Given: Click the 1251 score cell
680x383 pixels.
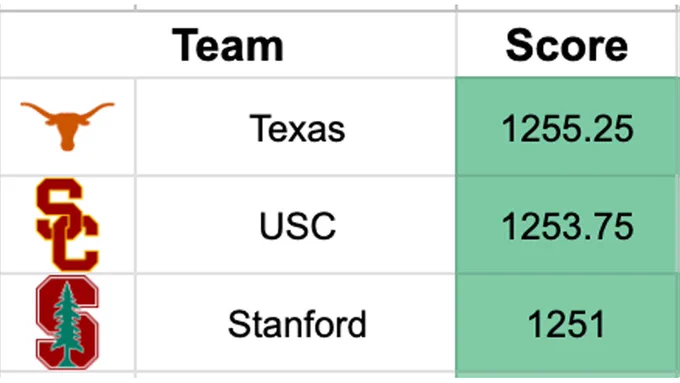Looking at the screenshot, I should (x=567, y=323).
